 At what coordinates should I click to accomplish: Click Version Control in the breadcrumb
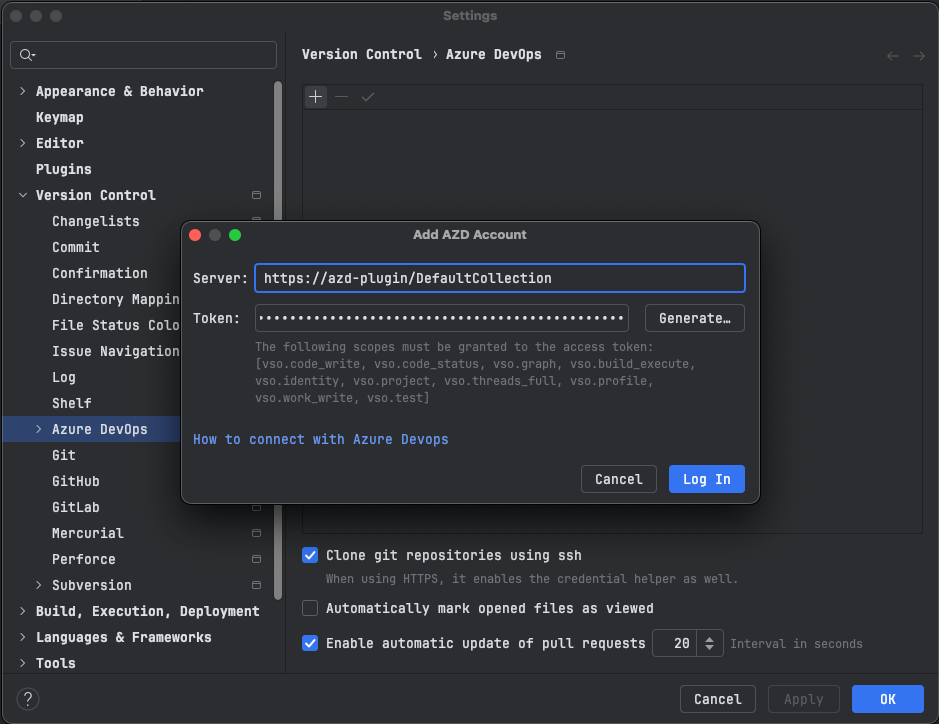[x=362, y=54]
